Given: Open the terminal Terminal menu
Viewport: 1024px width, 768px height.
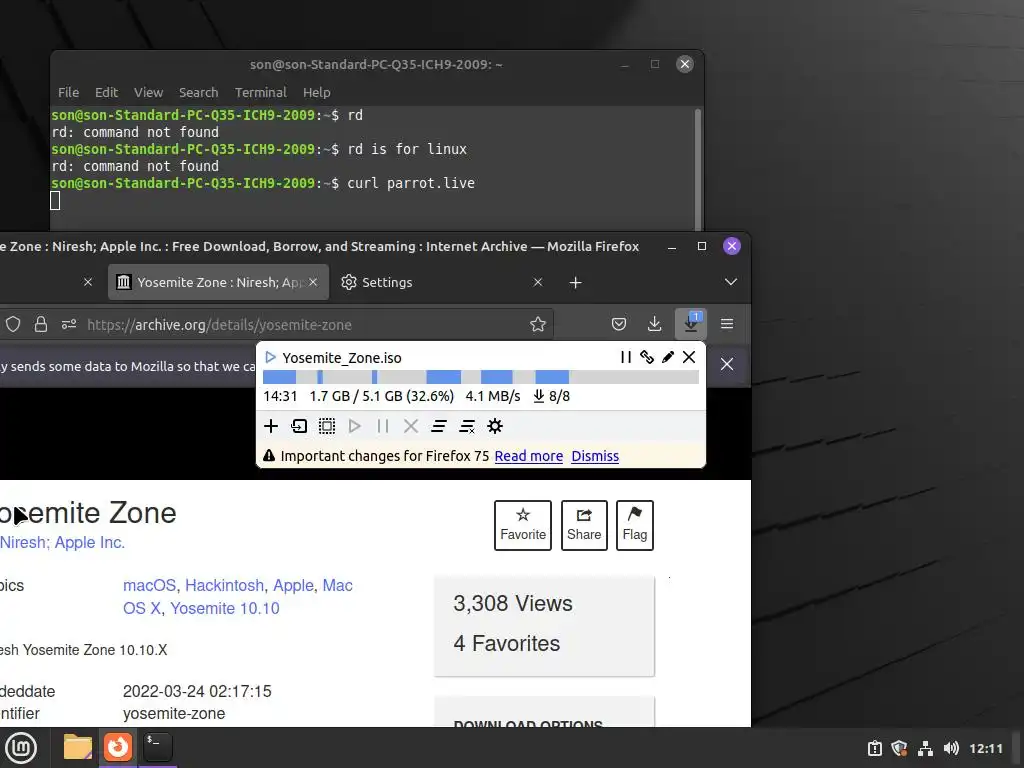Looking at the screenshot, I should click(261, 92).
